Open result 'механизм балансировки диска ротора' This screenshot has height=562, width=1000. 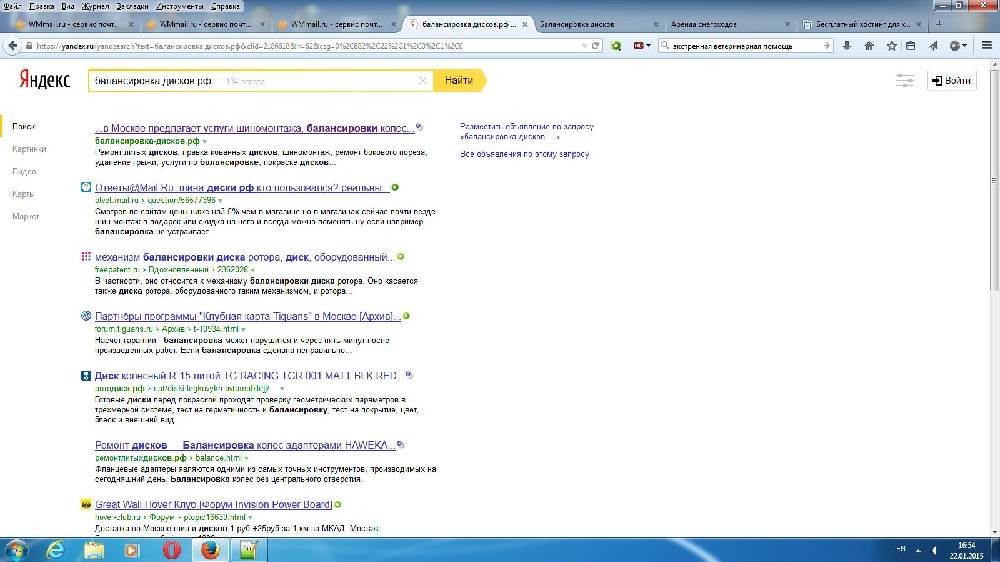[245, 257]
